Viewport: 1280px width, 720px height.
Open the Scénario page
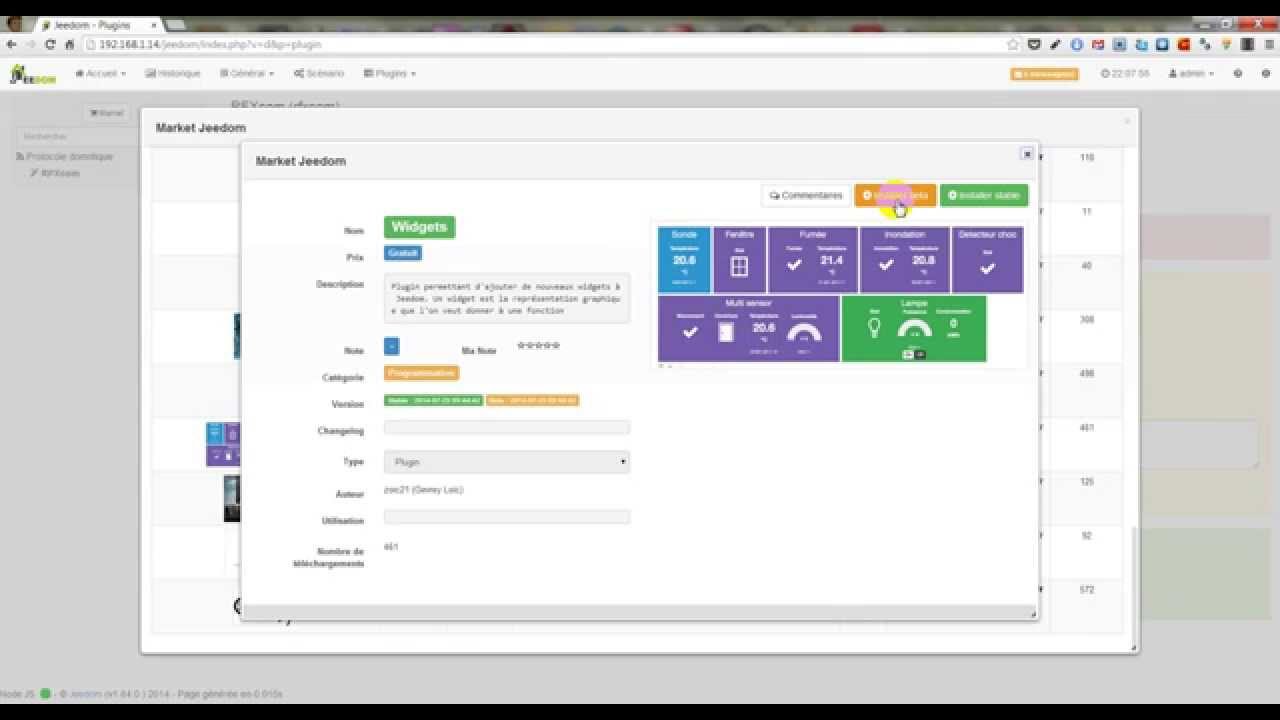(x=319, y=74)
